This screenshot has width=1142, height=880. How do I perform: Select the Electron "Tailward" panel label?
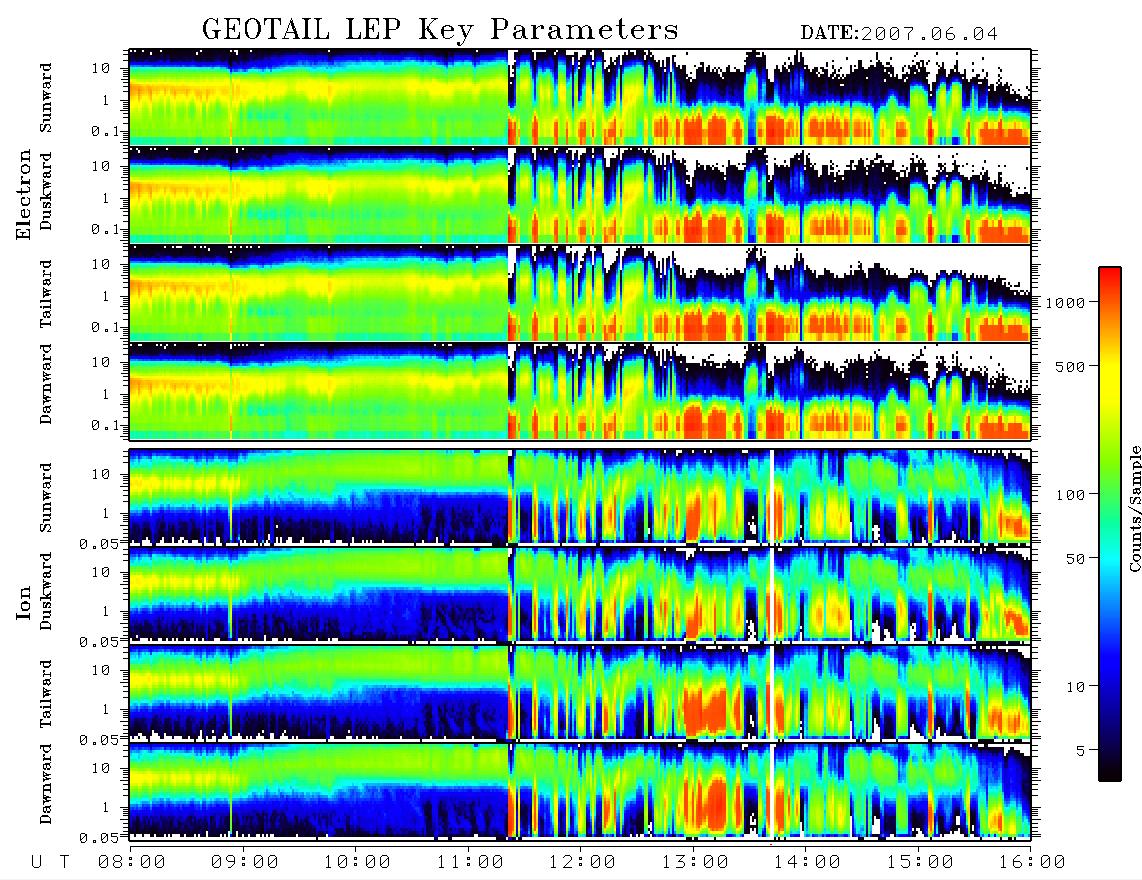click(x=46, y=293)
